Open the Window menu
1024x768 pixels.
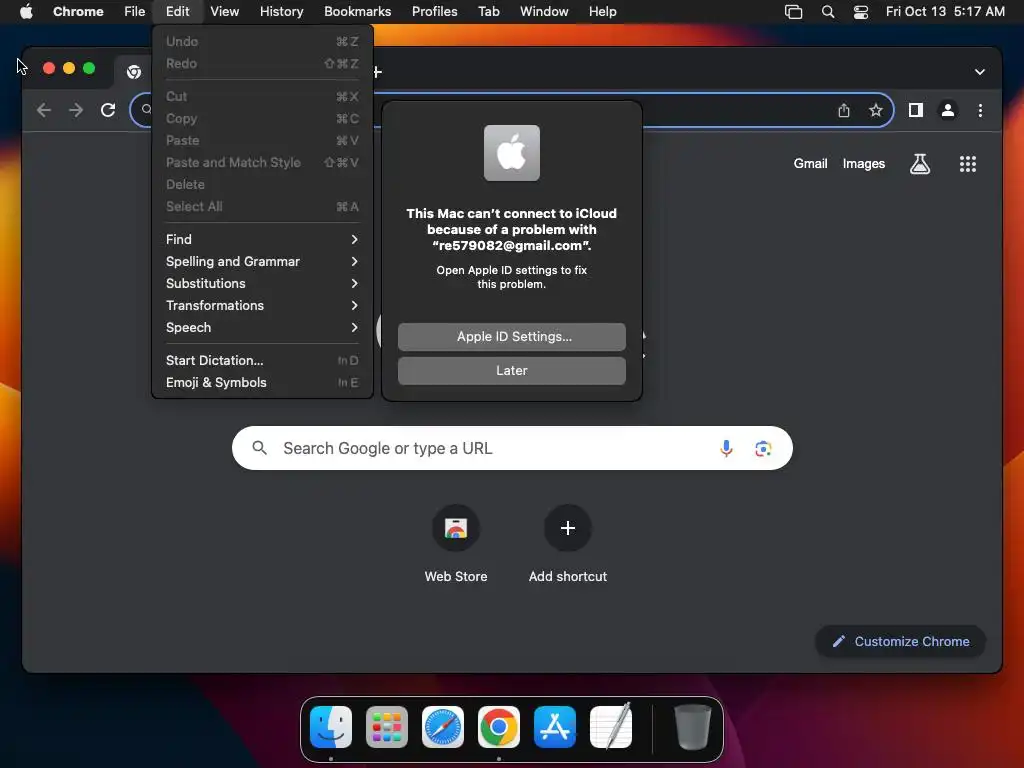click(544, 12)
